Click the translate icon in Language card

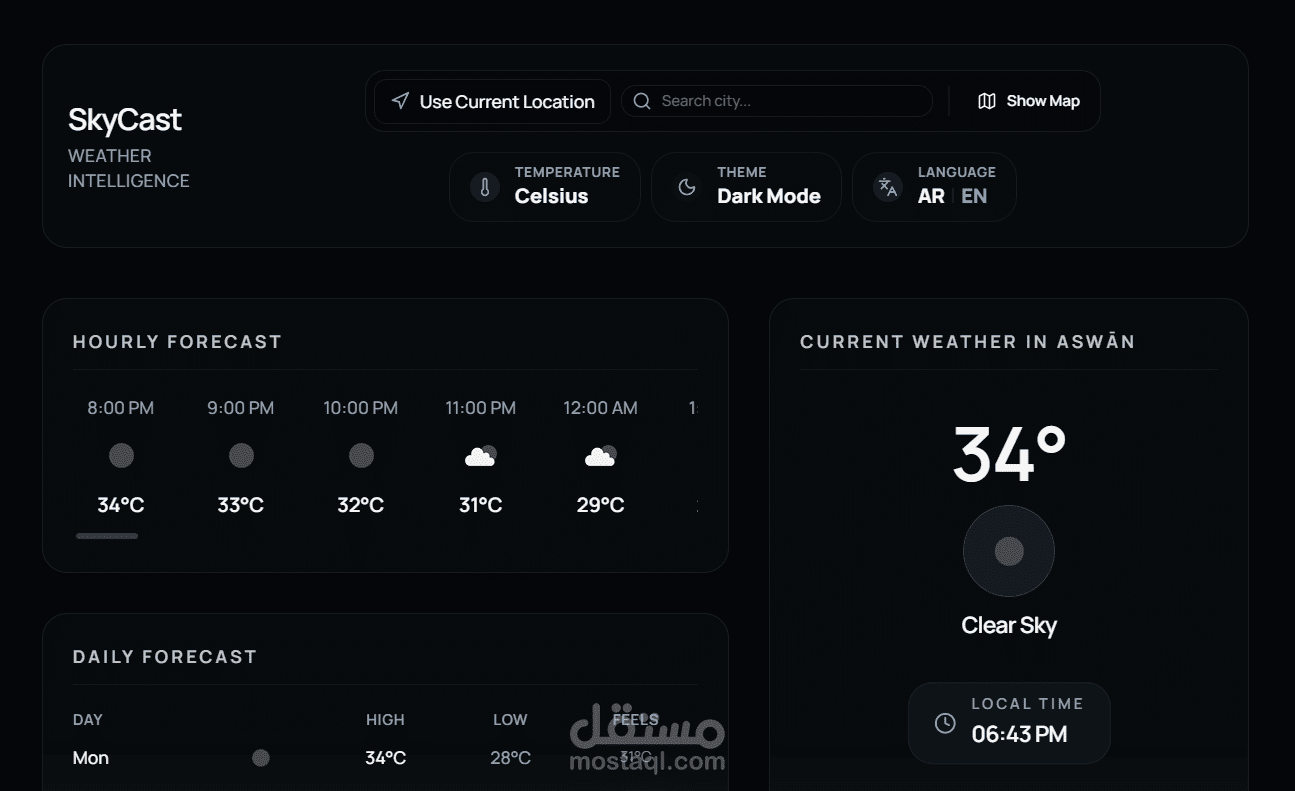coord(888,187)
